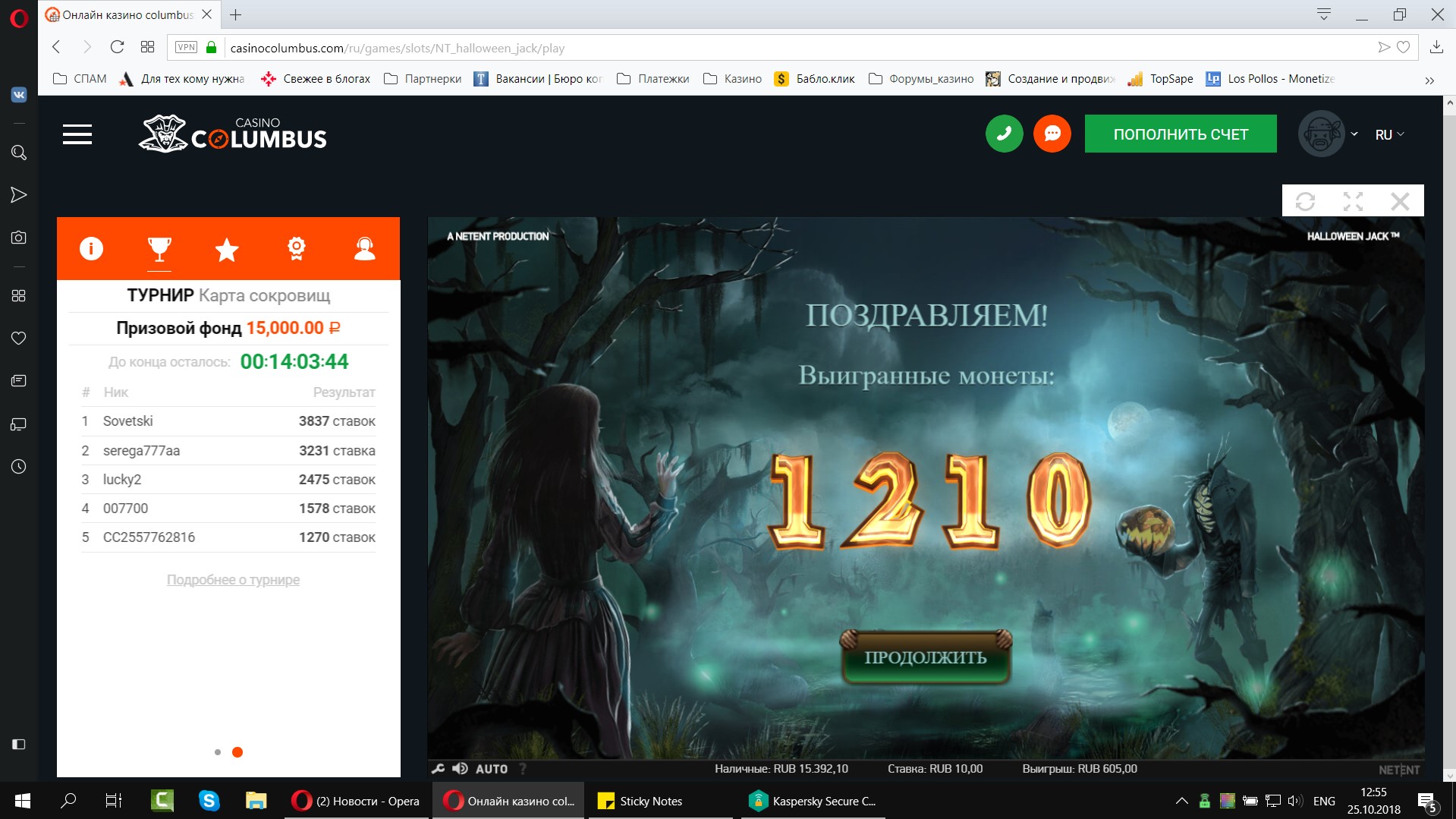Click serega777aa leaderboard row
The height and width of the screenshot is (819, 1456).
point(228,451)
